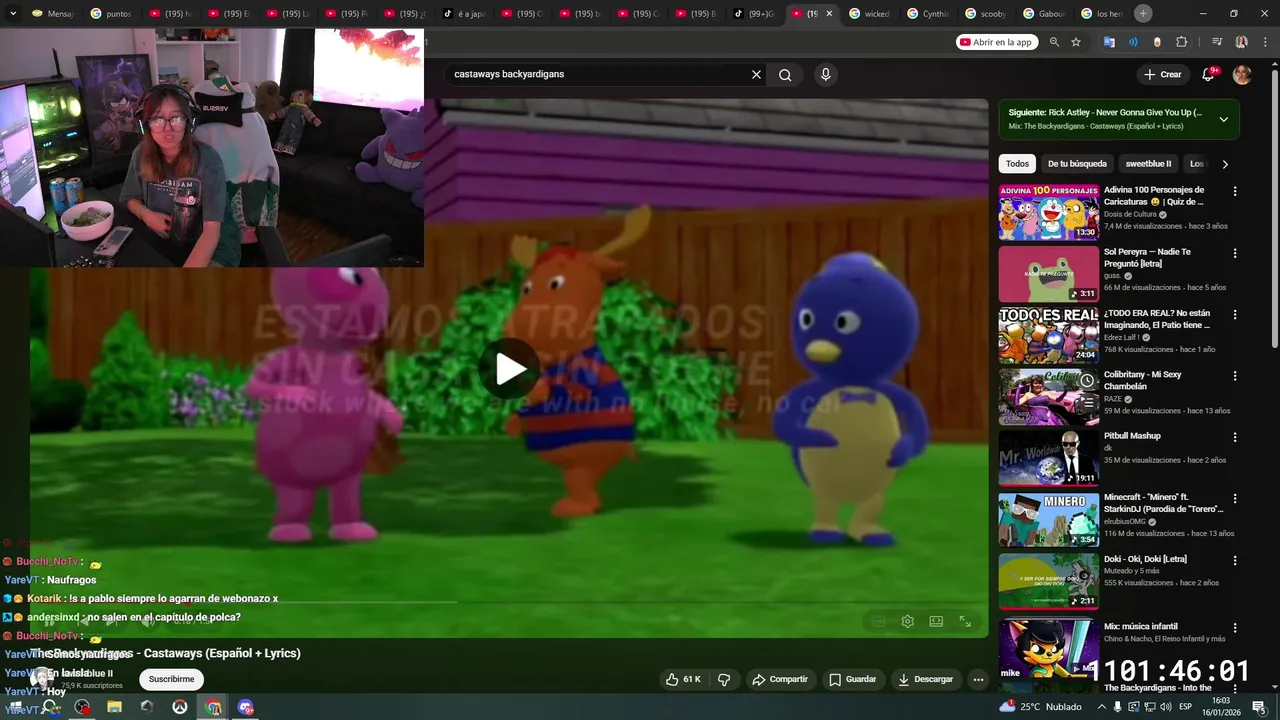This screenshot has width=1280, height=720.
Task: Open options for Mix: música infantil
Action: tap(1235, 628)
